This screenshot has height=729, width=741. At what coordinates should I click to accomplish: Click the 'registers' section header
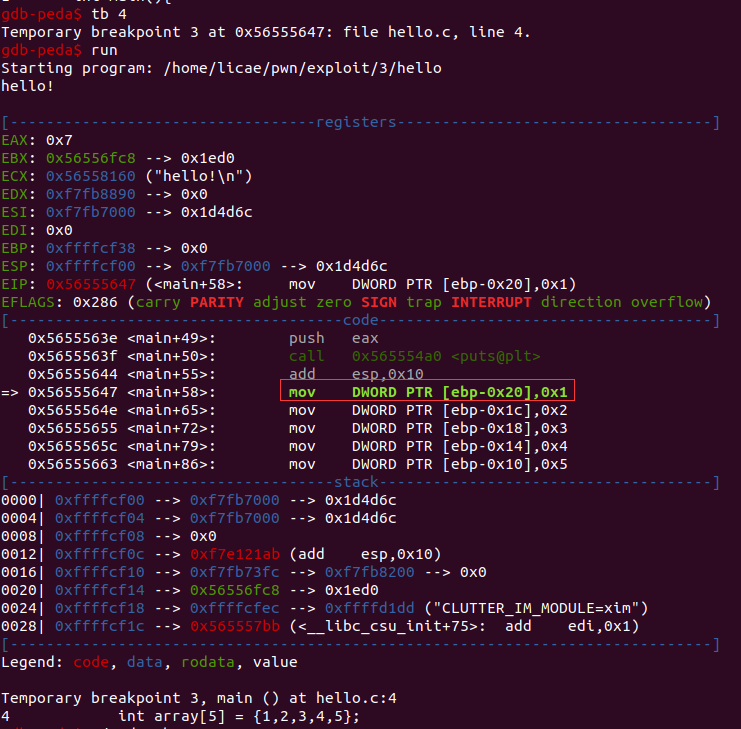(356, 122)
